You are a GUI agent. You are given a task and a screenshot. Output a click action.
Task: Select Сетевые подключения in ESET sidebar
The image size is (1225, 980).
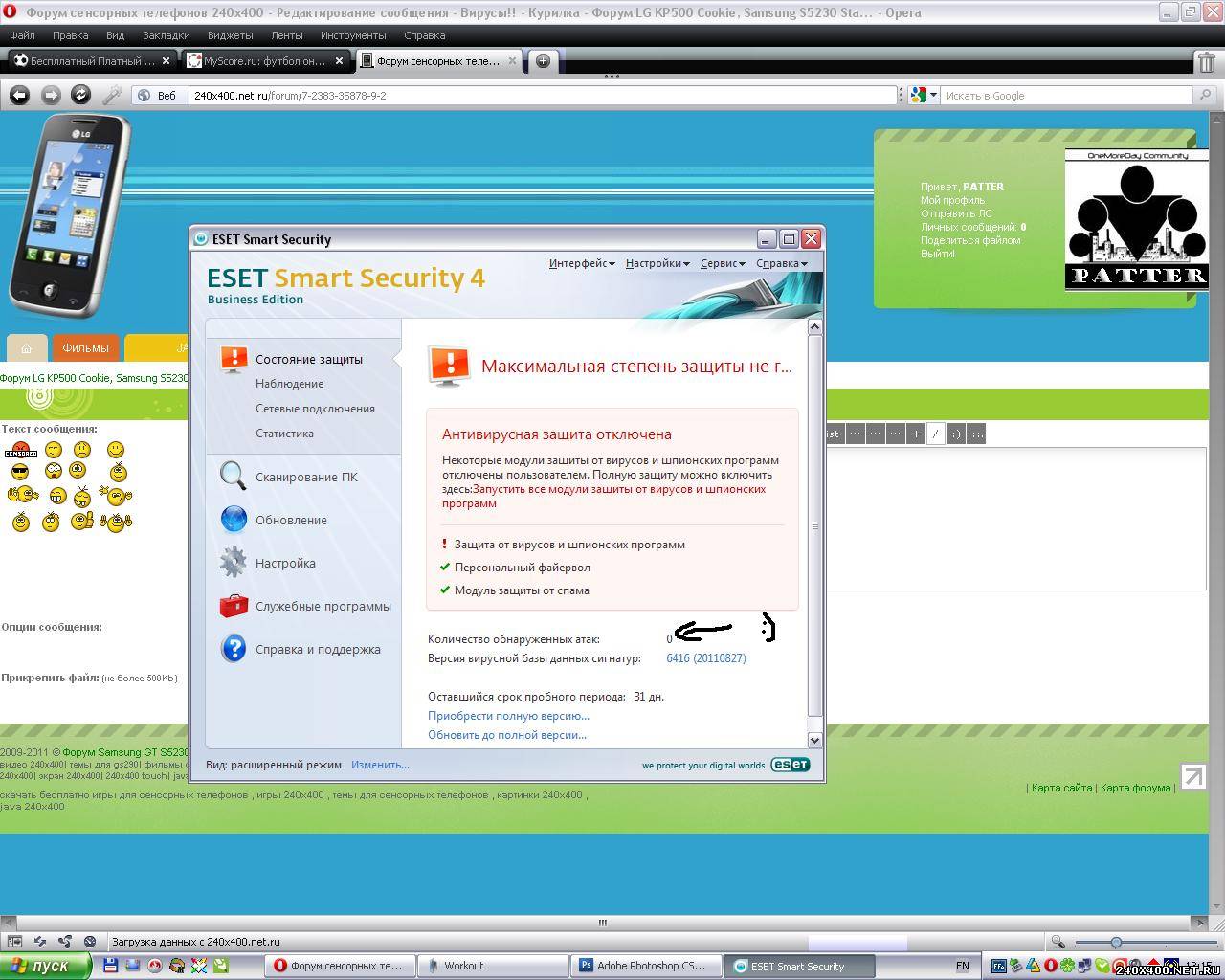[315, 409]
